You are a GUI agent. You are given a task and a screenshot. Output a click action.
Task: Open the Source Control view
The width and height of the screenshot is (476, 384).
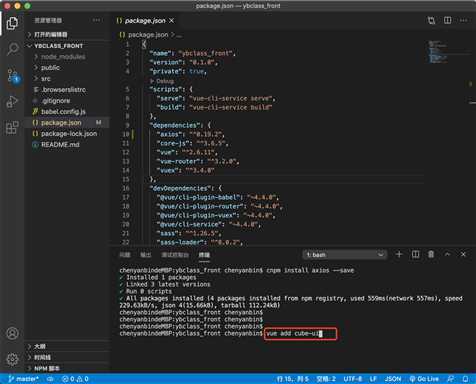(x=14, y=76)
